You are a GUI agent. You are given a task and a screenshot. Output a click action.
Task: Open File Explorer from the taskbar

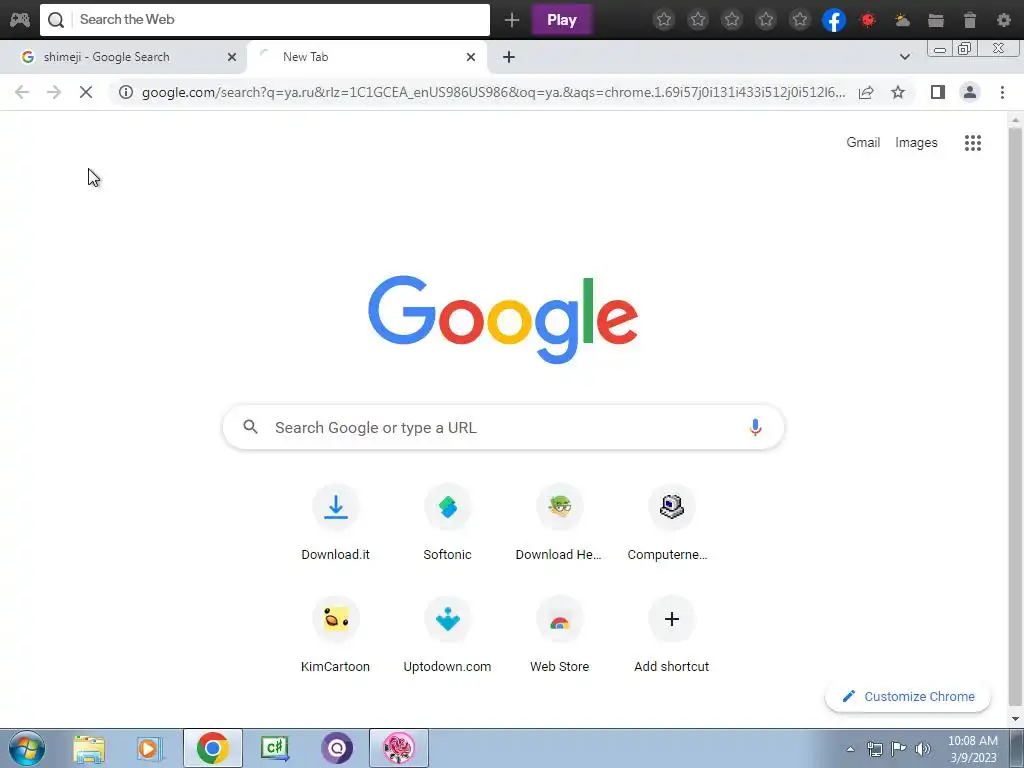point(89,749)
